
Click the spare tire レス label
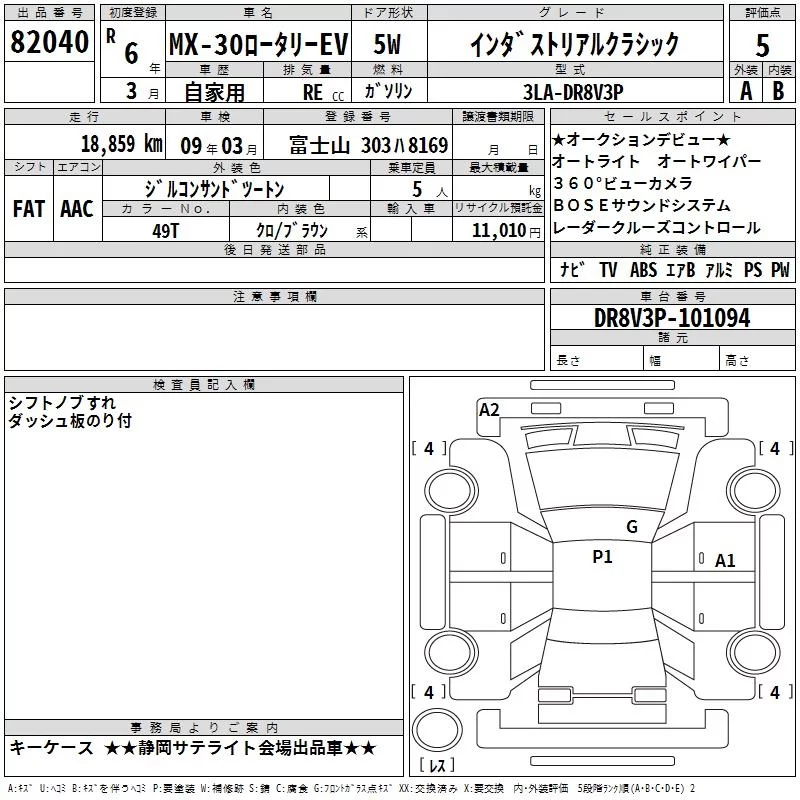click(437, 765)
